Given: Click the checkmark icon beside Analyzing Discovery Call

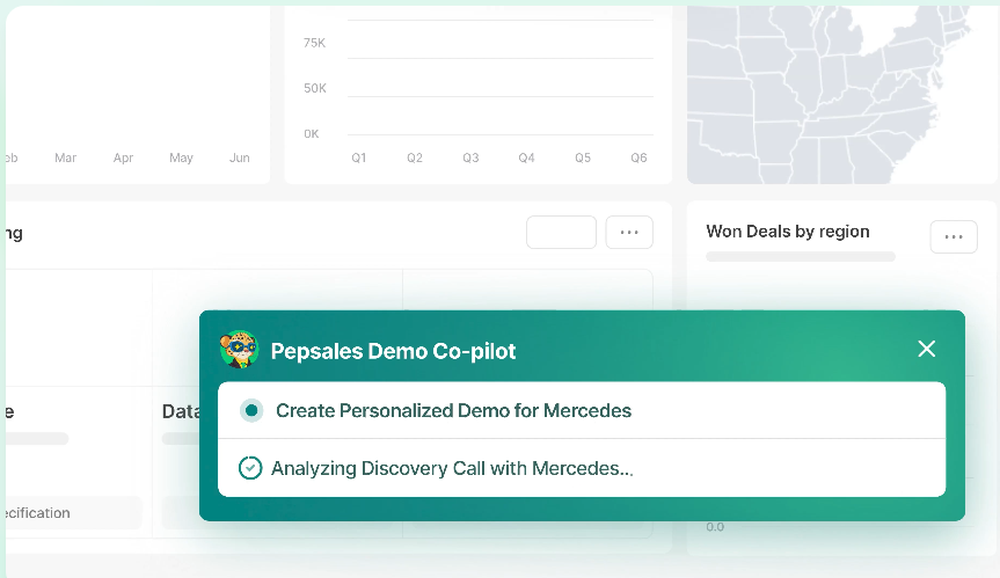Looking at the screenshot, I should pos(250,468).
